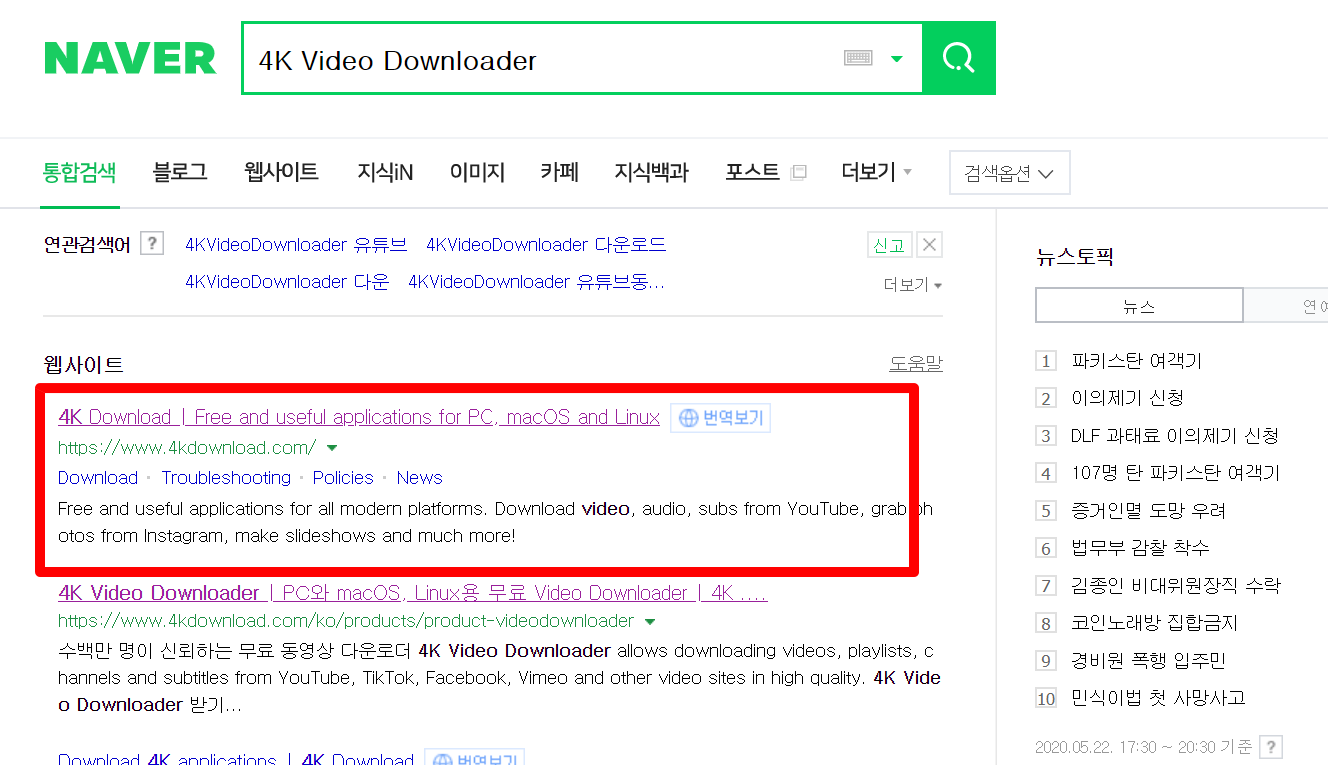Click the help icon next to 기준 timestamp
The image size is (1328, 765).
(x=1271, y=746)
